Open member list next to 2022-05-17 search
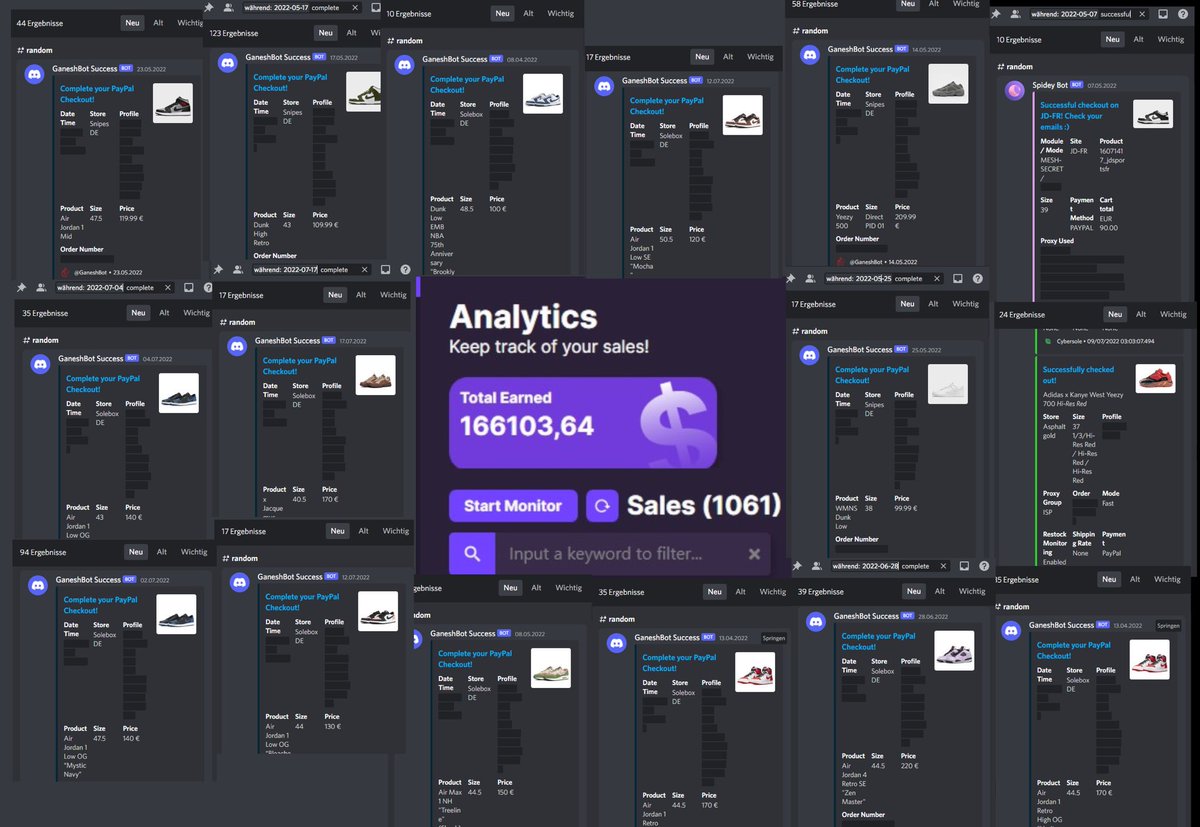 click(x=228, y=7)
